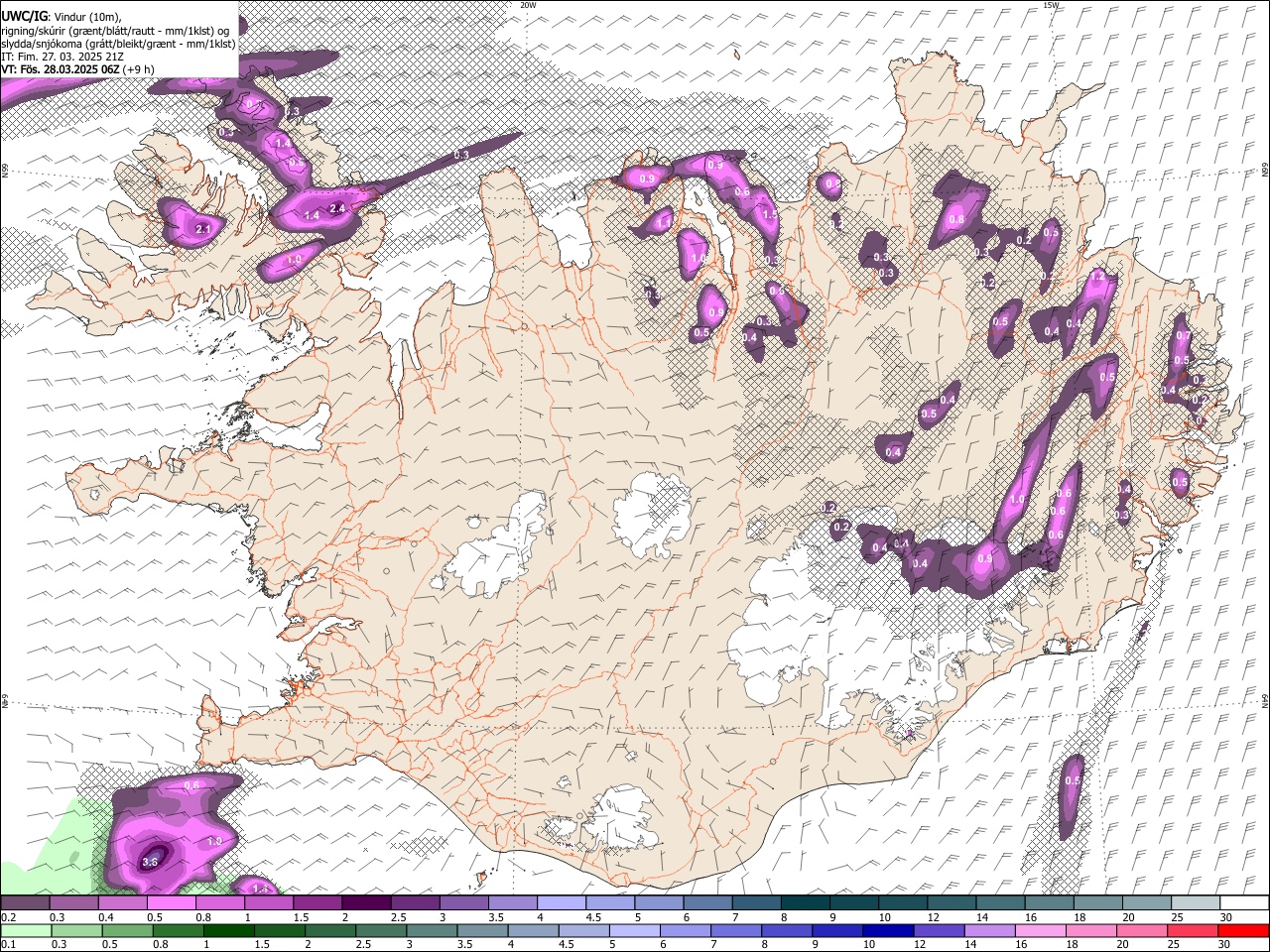
Task: Click the medium green 0.5 swatch in the lower legend
Action: [x=128, y=930]
